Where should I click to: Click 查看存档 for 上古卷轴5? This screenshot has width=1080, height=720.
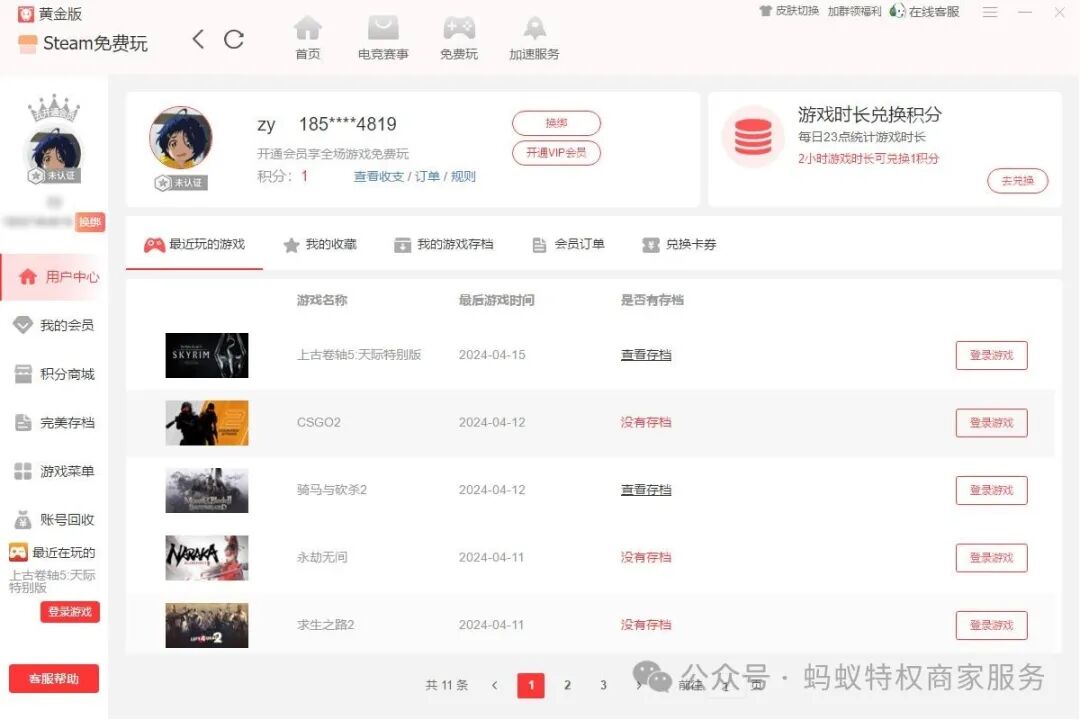[645, 354]
